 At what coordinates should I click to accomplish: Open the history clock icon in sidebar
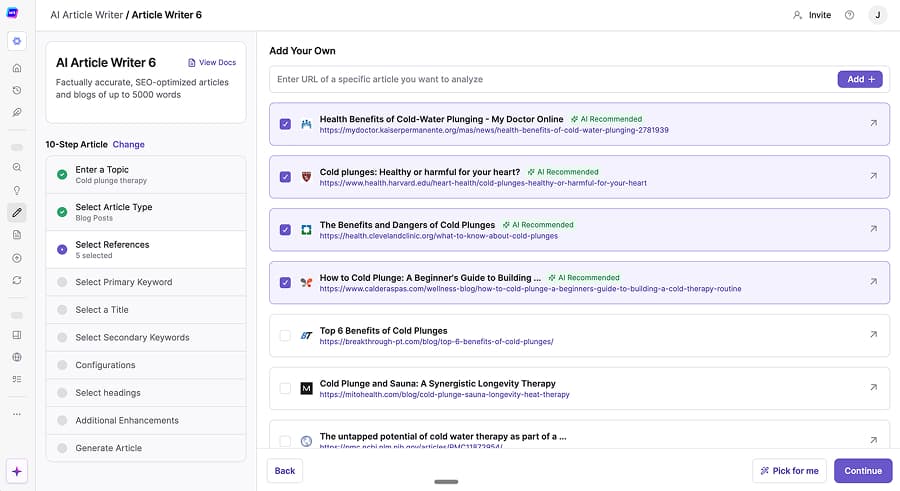pos(17,90)
